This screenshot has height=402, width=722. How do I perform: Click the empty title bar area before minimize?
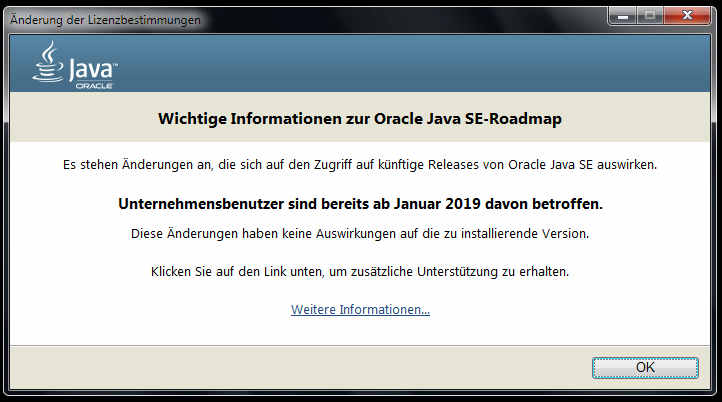[x=400, y=18]
